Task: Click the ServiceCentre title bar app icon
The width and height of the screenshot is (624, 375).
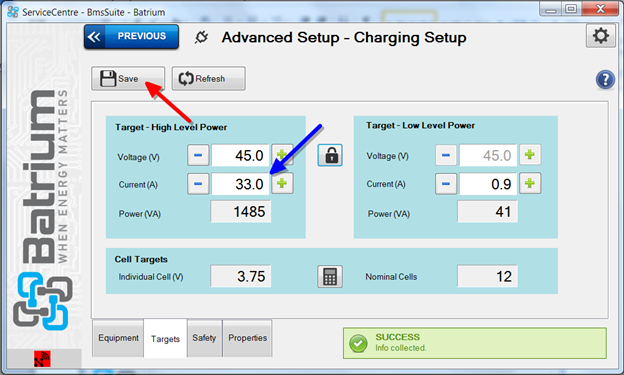Action: pyautogui.click(x=13, y=12)
